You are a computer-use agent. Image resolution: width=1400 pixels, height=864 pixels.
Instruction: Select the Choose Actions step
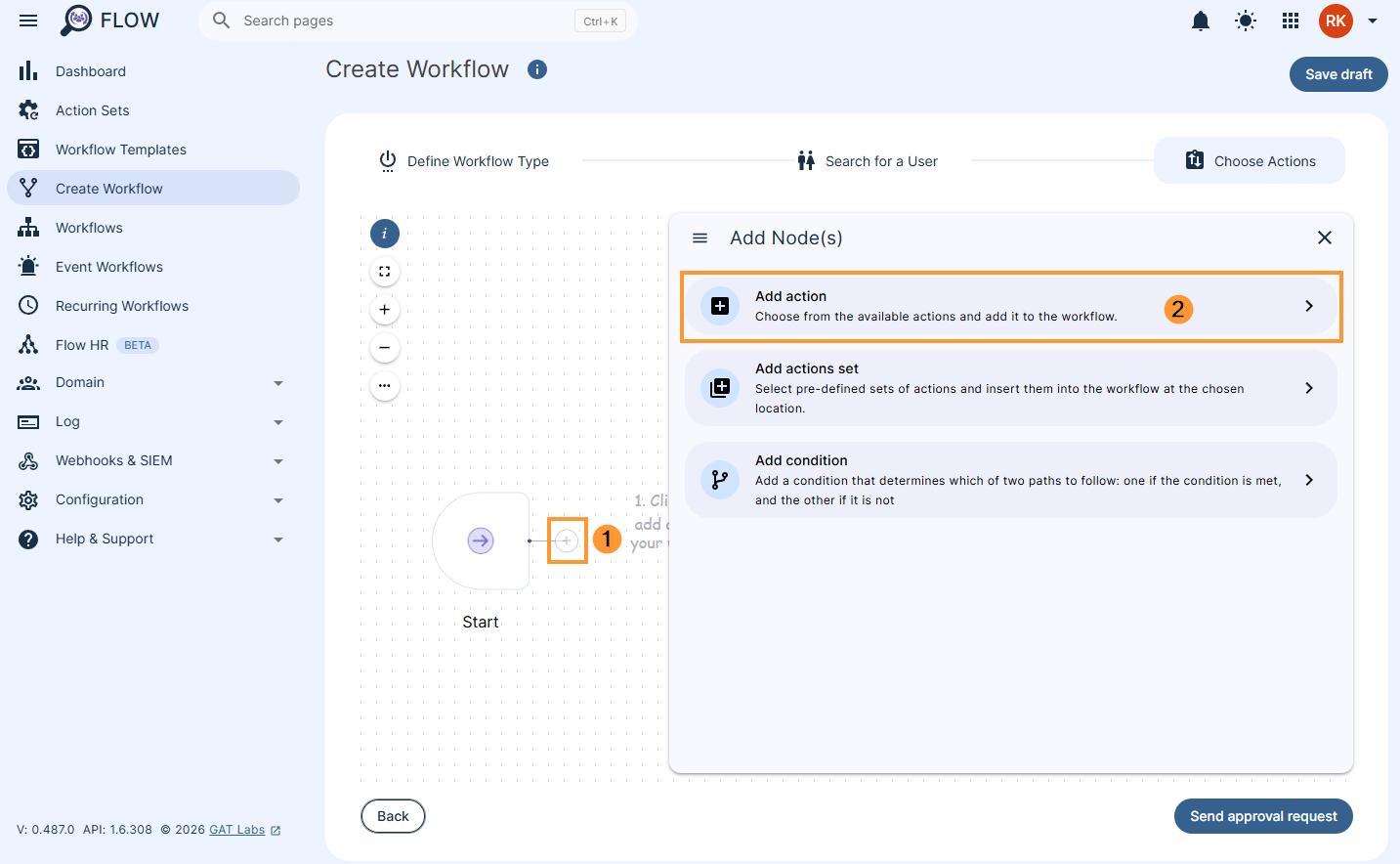pyautogui.click(x=1250, y=160)
